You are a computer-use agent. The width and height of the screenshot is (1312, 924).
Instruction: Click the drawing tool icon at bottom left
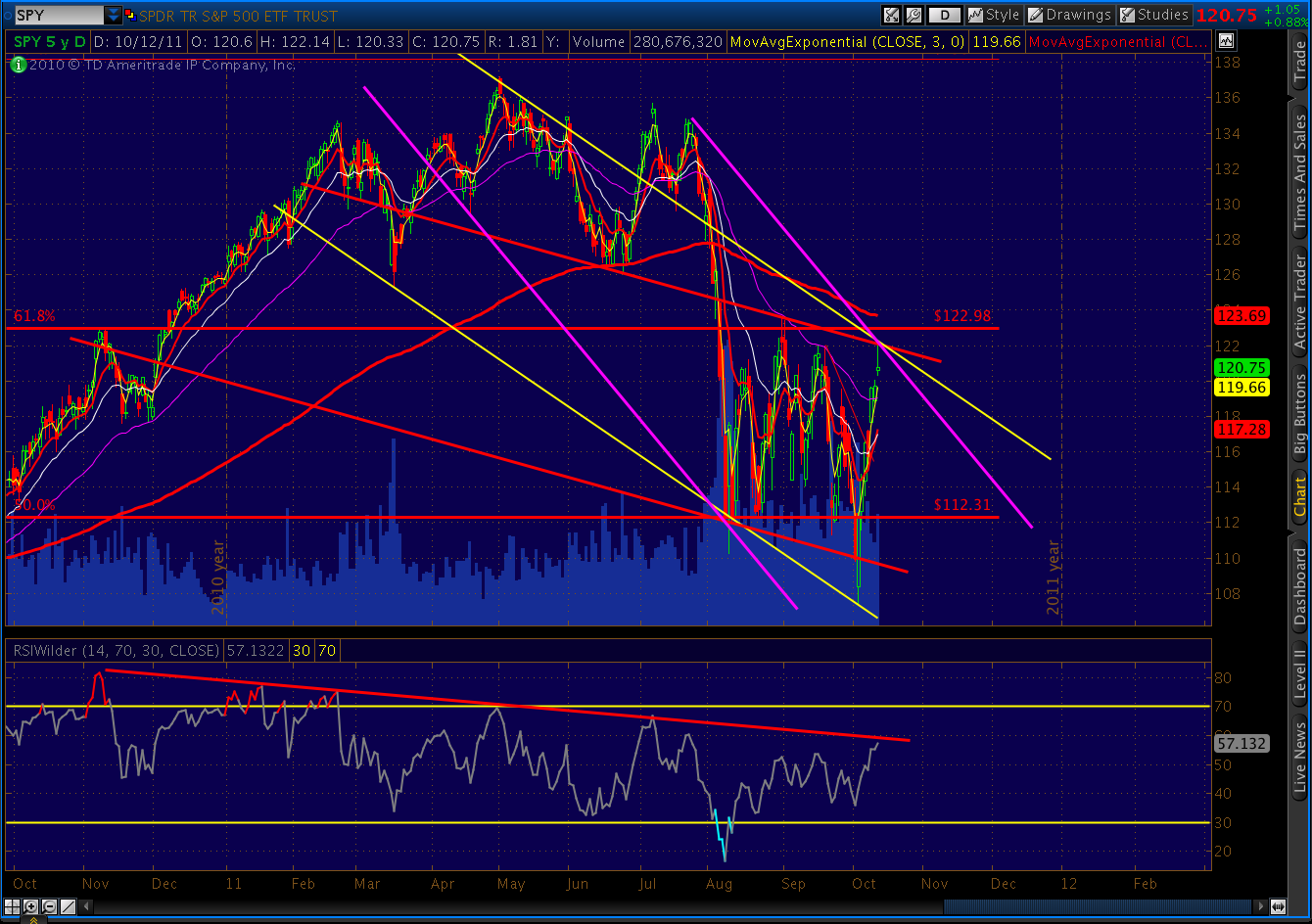[69, 906]
